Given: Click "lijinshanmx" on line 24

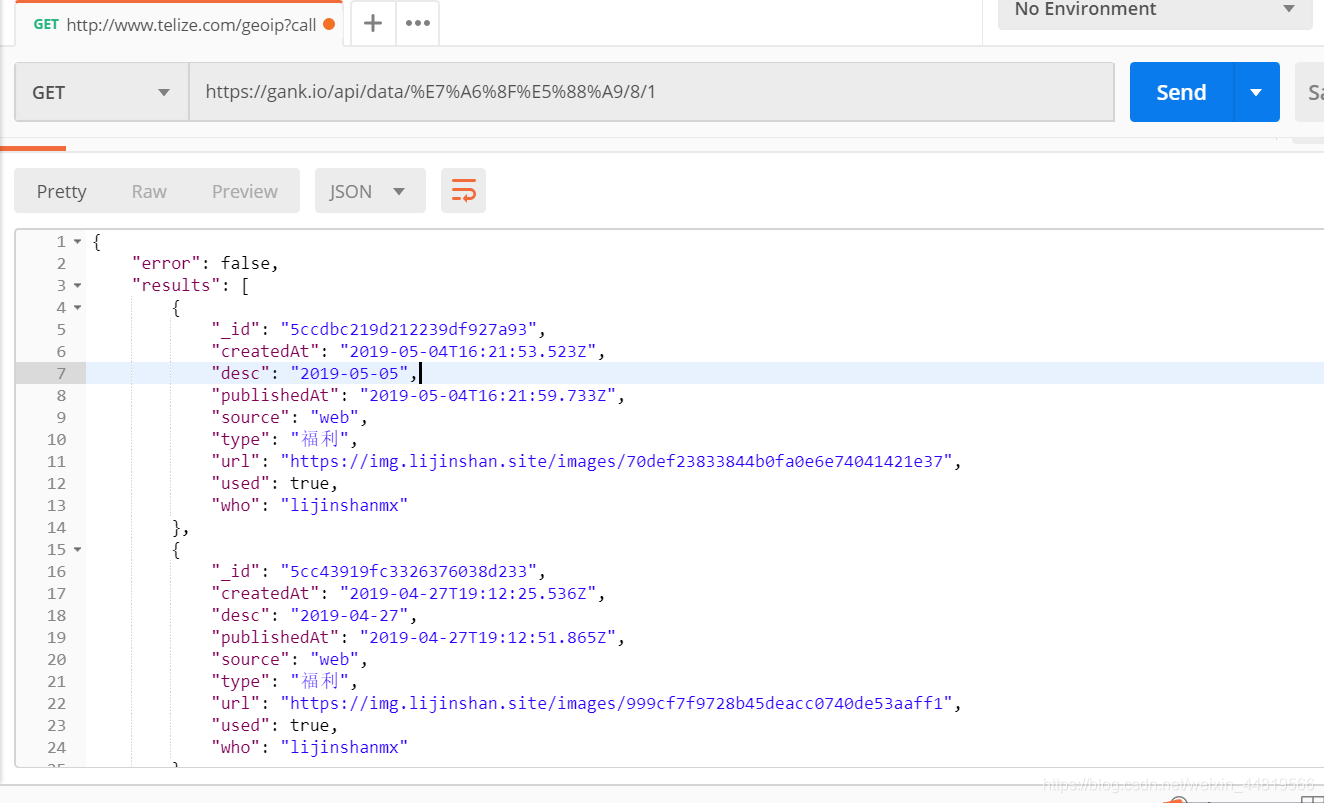Looking at the screenshot, I should tap(345, 747).
